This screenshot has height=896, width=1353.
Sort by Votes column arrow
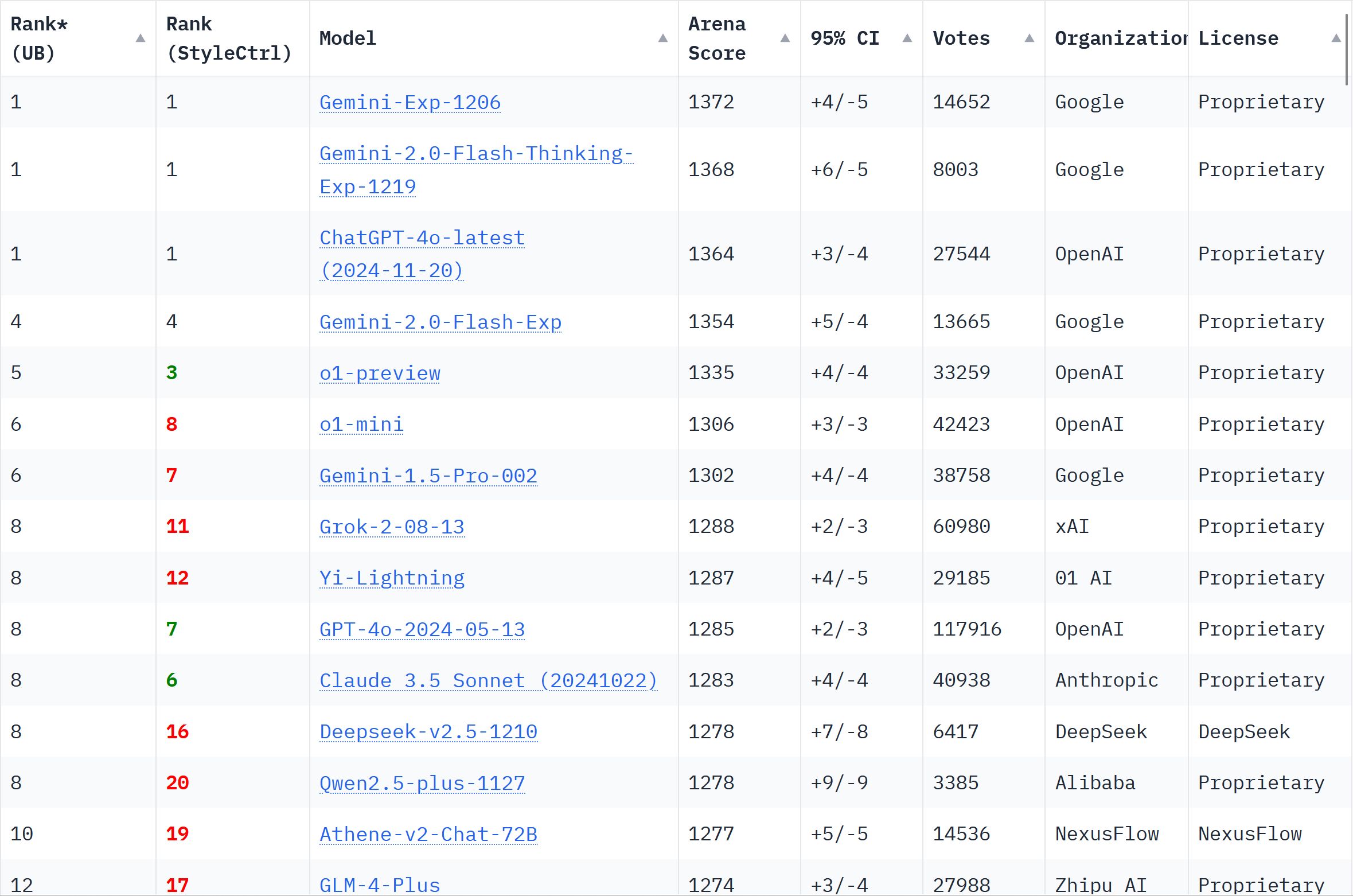(x=1030, y=38)
